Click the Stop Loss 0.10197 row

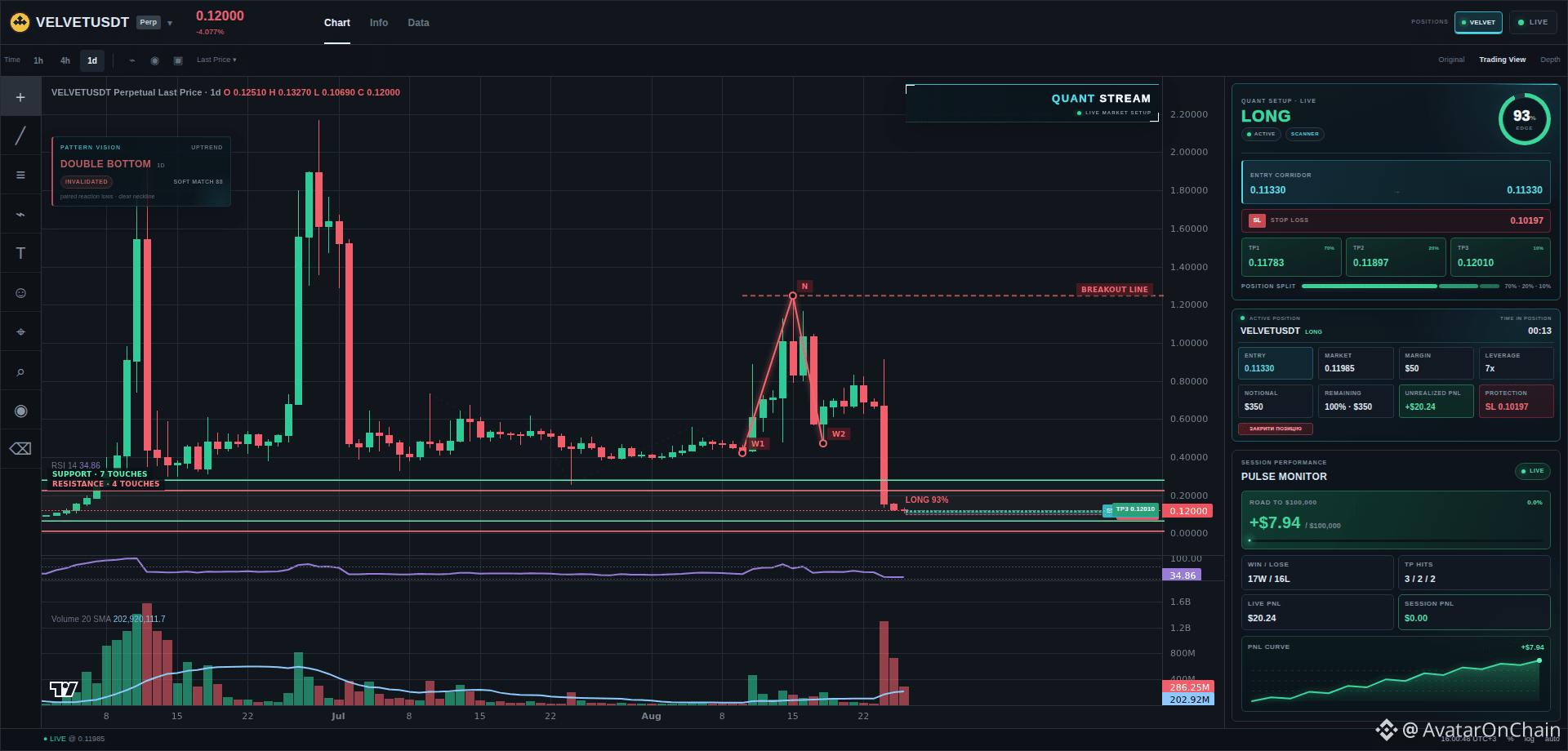pyautogui.click(x=1396, y=220)
